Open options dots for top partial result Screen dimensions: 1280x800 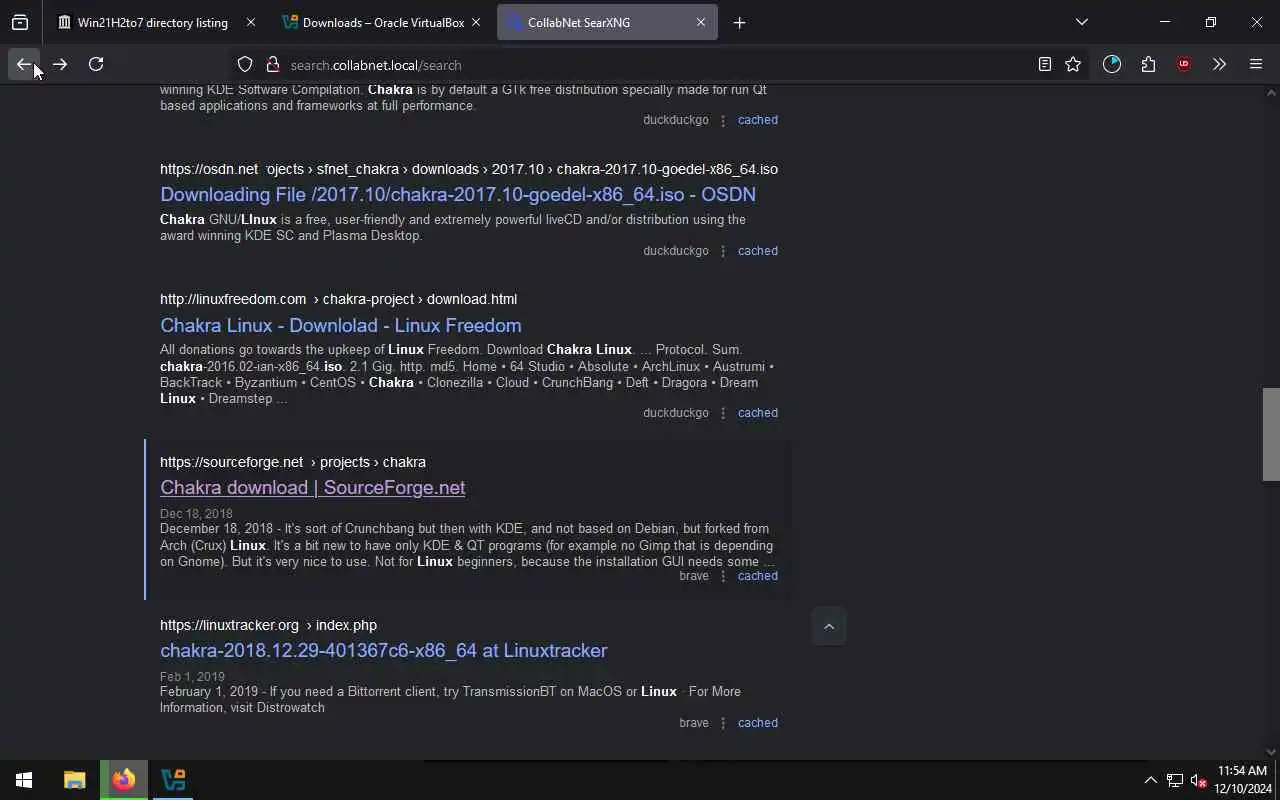coord(723,120)
